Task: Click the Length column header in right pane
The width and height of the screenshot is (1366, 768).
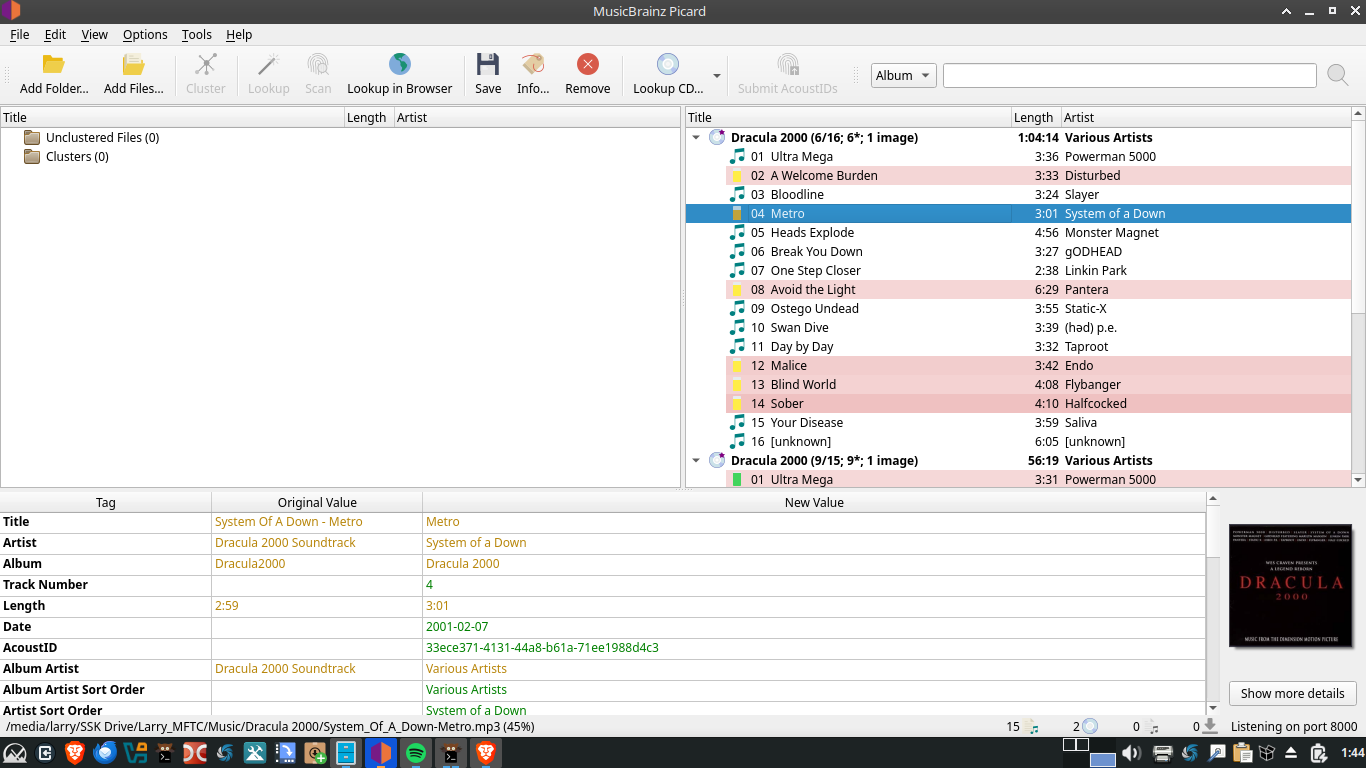Action: tap(1035, 117)
